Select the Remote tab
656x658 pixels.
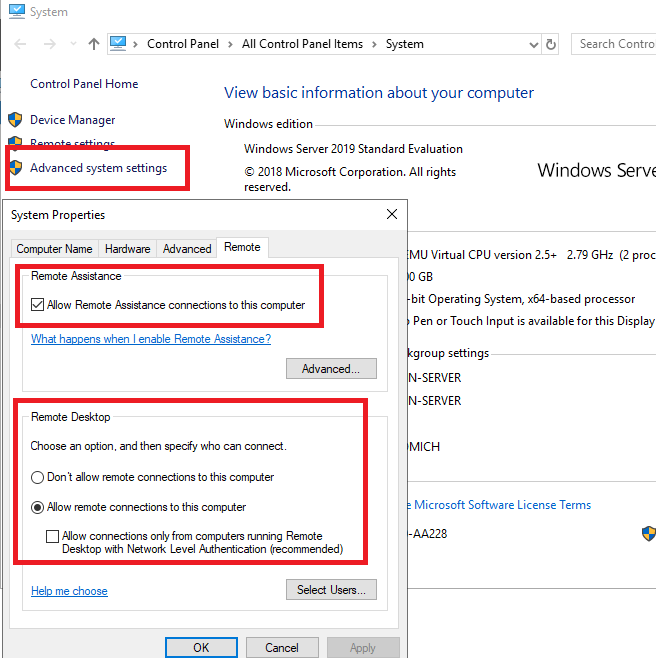pos(242,247)
